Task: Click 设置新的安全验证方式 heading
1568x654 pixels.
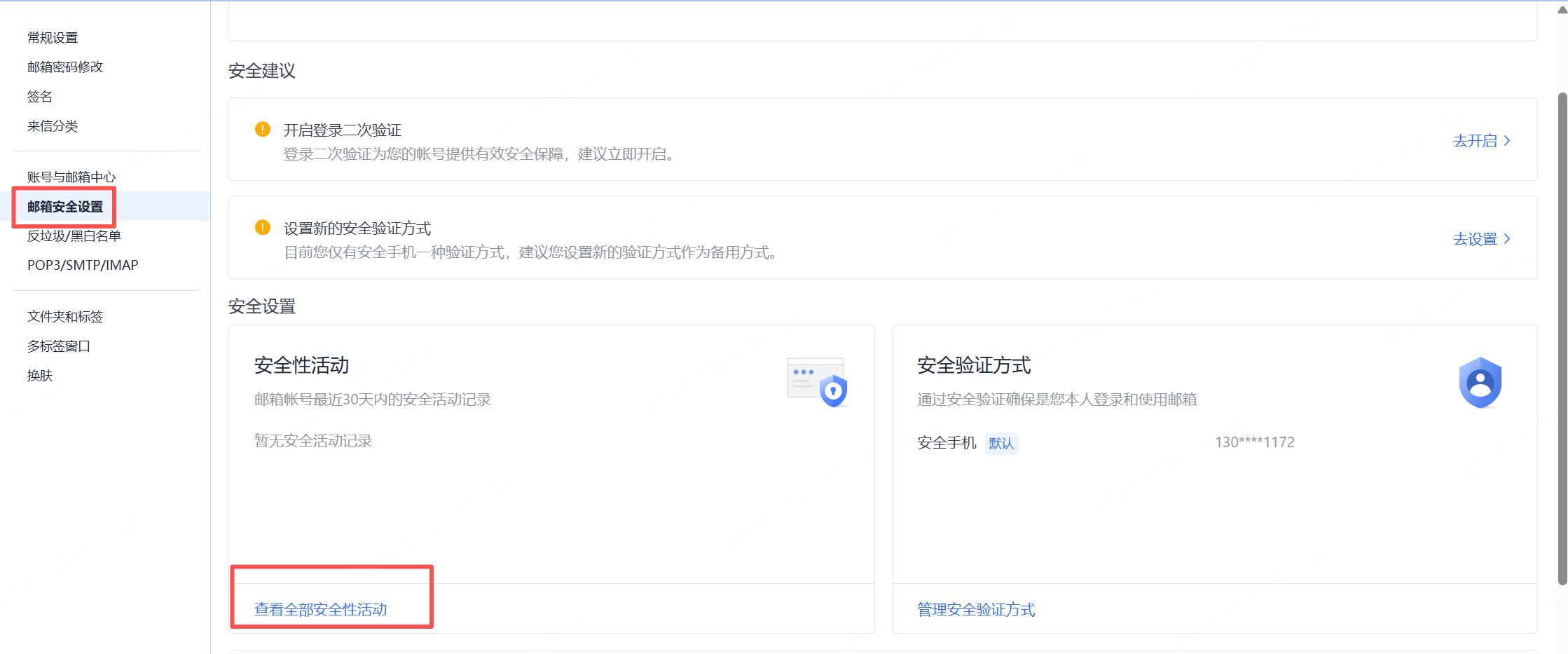Action: [x=357, y=229]
